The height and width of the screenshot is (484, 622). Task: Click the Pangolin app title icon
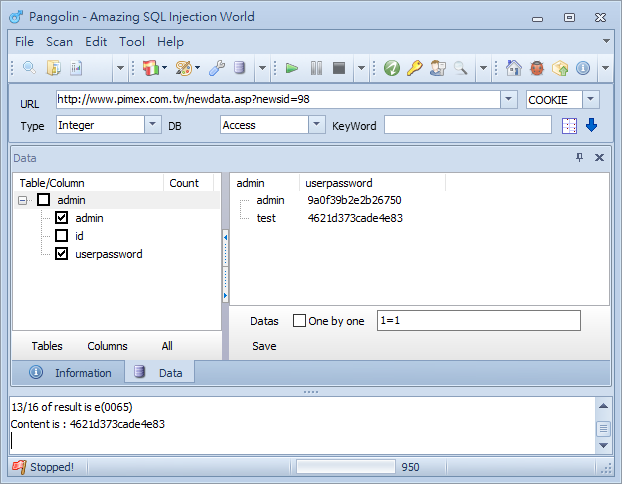tap(16, 17)
